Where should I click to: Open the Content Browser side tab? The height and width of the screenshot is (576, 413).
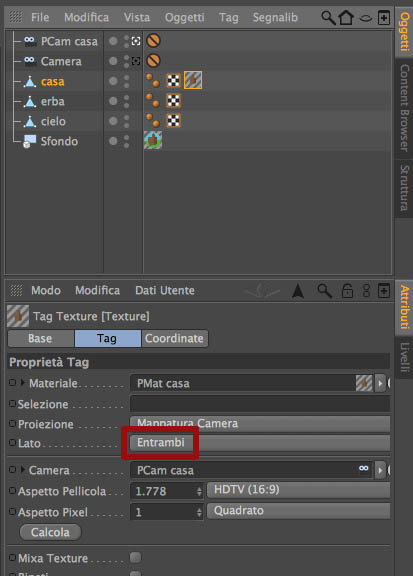click(x=404, y=108)
